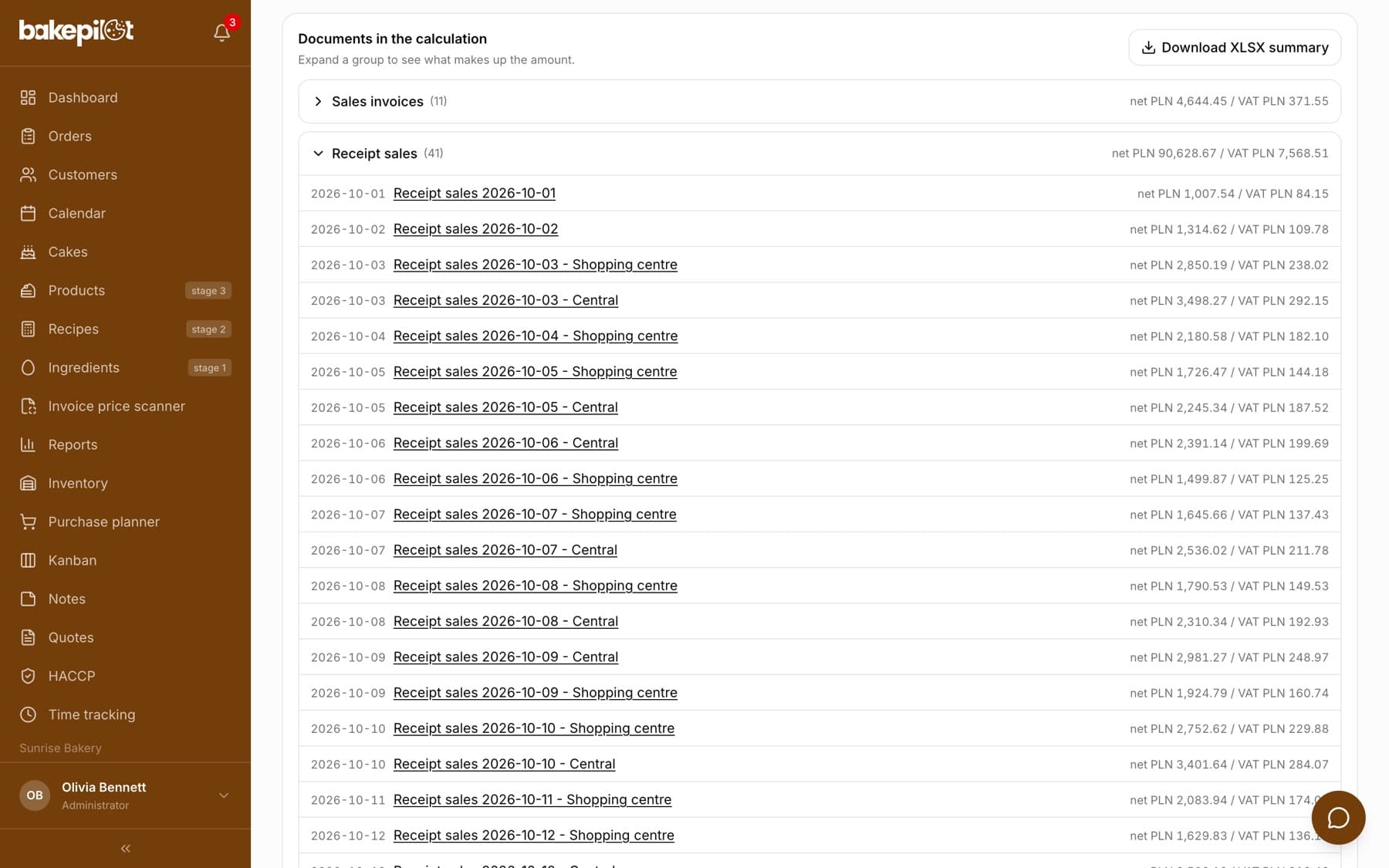Click the stage 3 badge on Products
Viewport: 1389px width, 868px height.
pos(208,291)
